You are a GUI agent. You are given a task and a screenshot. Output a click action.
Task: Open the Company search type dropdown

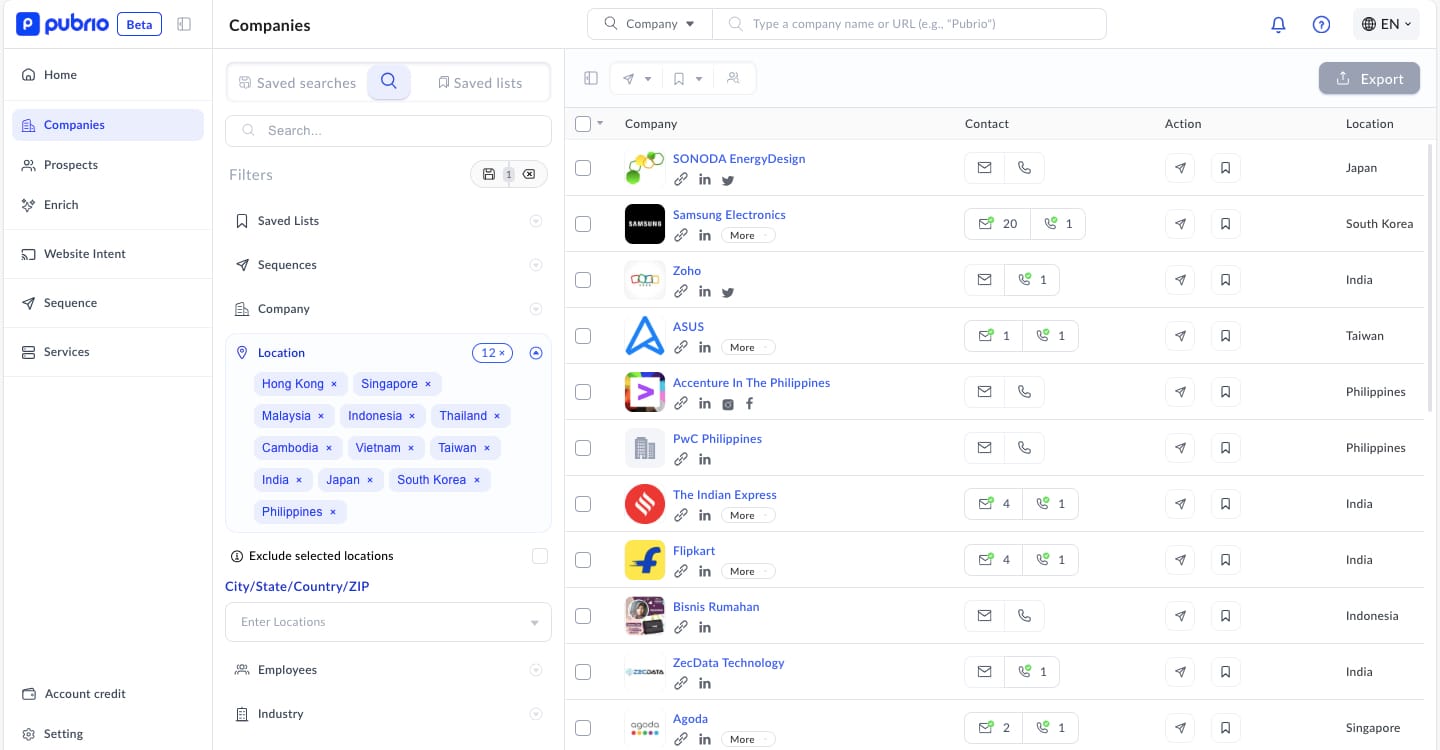650,24
